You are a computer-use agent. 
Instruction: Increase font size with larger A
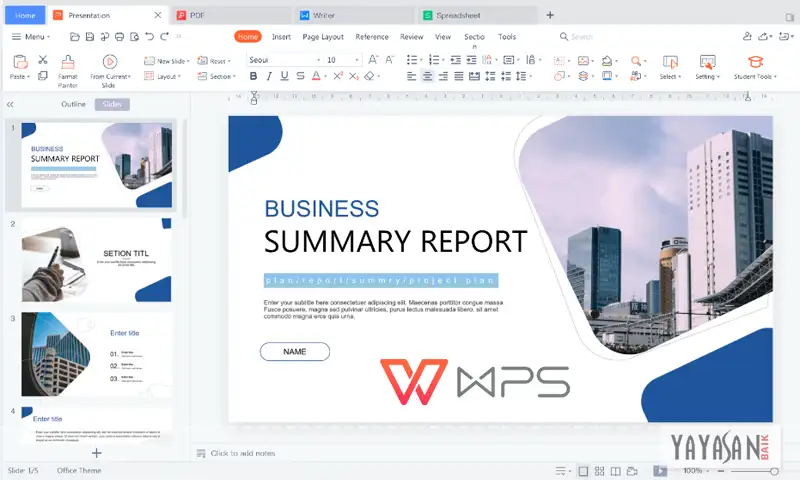[x=373, y=60]
